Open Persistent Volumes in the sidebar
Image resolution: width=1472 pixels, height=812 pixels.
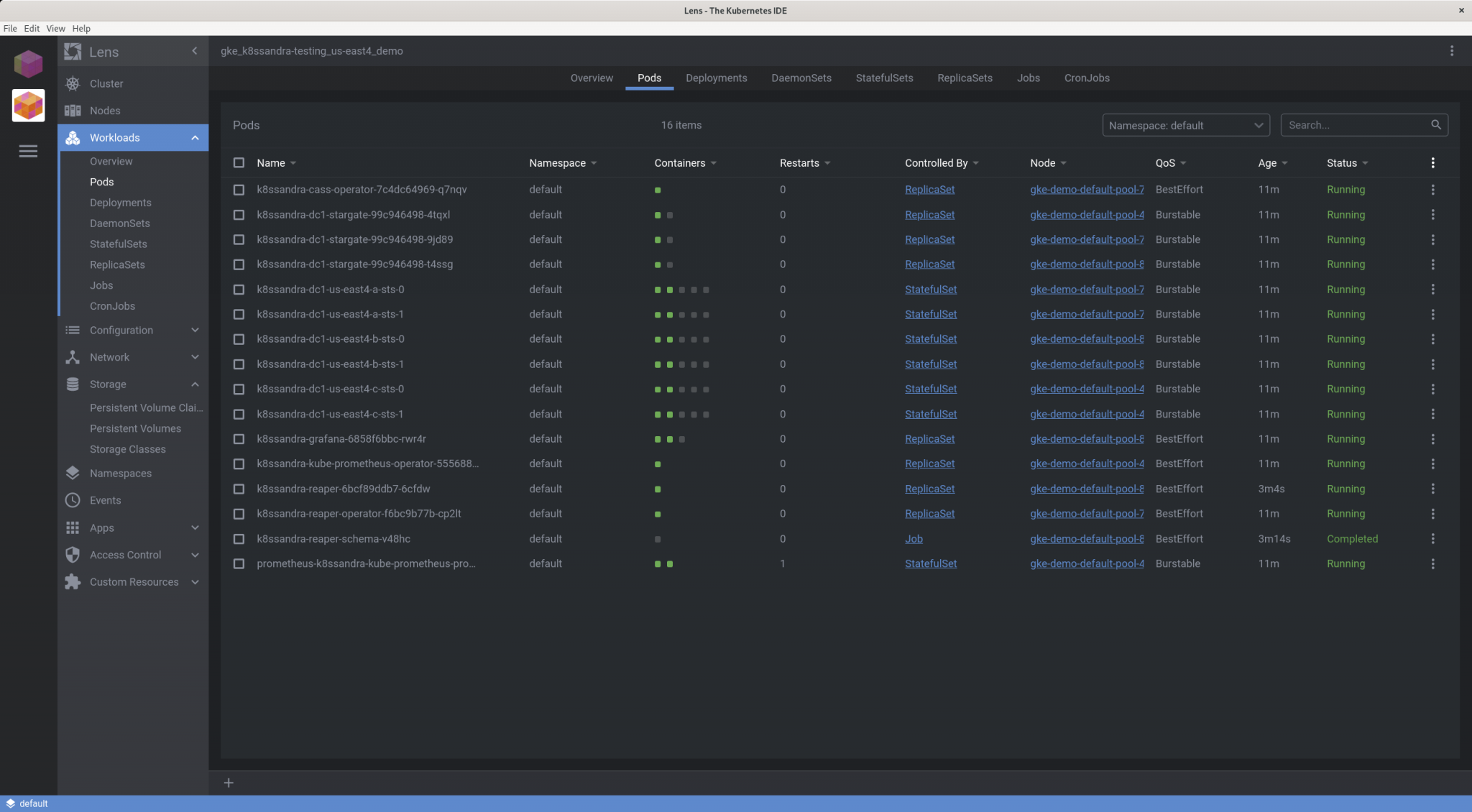tap(135, 428)
